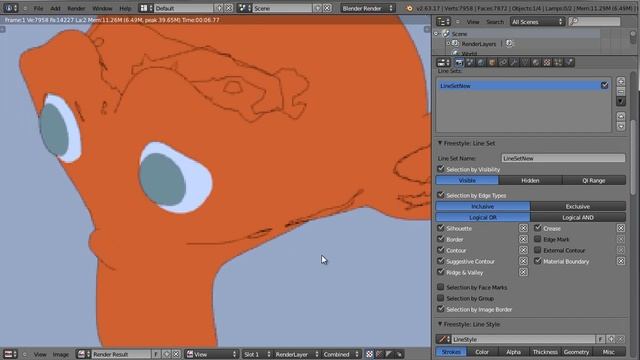Image resolution: width=640 pixels, height=360 pixels.
Task: Enable the Edge Mark edge type
Action: (538, 239)
